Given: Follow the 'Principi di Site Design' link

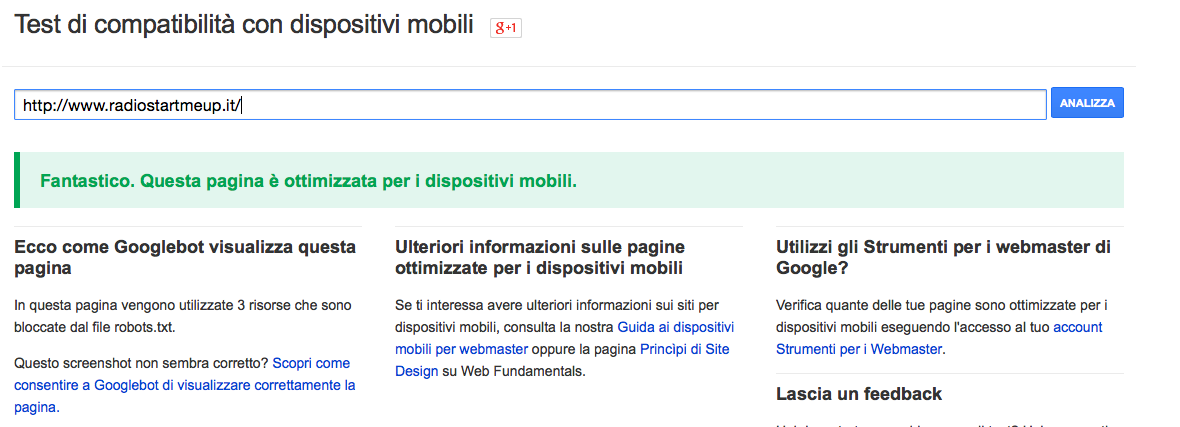Looking at the screenshot, I should (x=562, y=361).
